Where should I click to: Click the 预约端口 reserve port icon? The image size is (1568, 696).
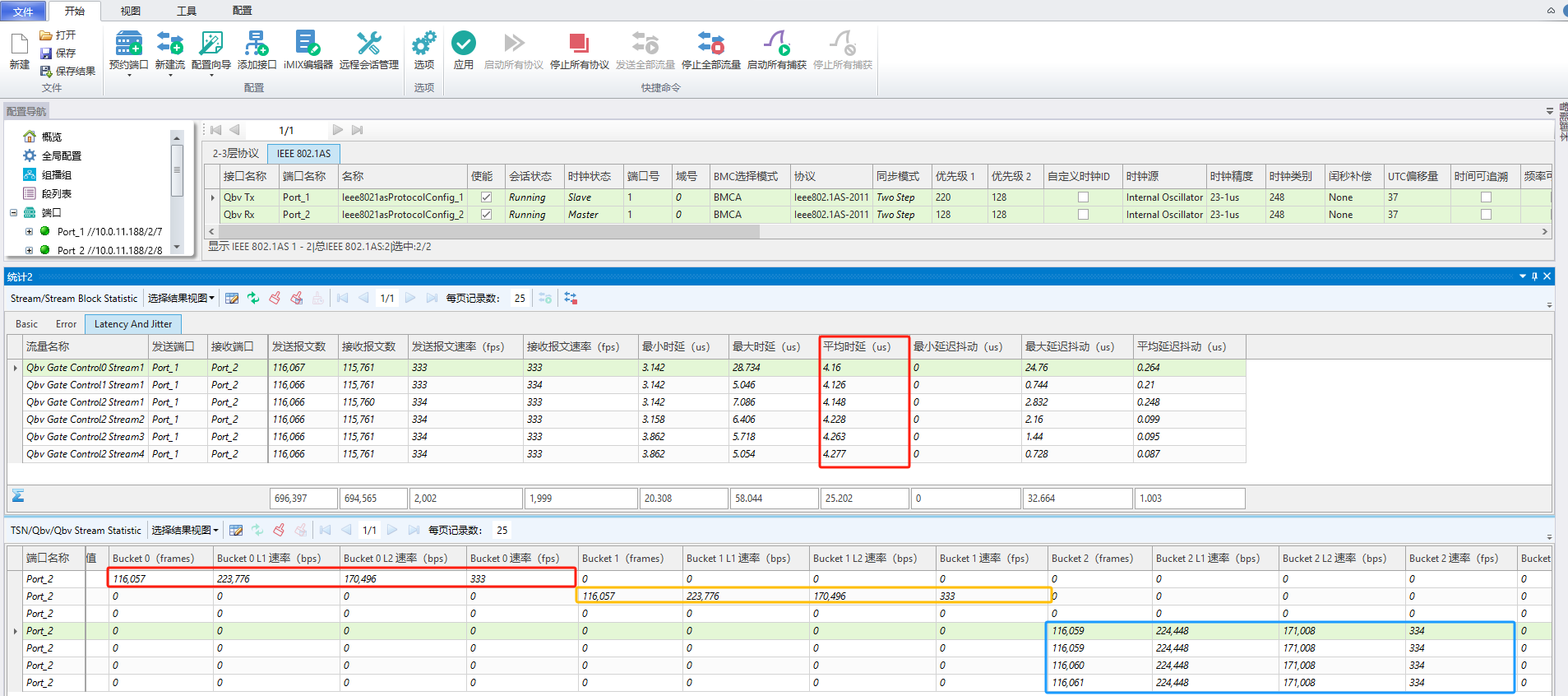point(128,43)
